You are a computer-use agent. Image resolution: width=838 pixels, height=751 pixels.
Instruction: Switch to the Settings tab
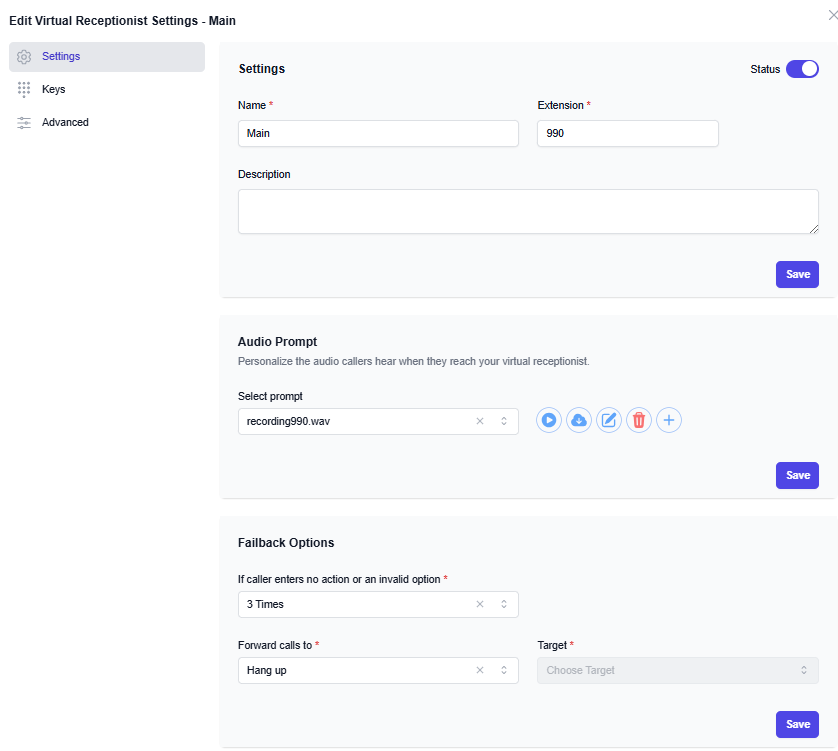pos(107,57)
